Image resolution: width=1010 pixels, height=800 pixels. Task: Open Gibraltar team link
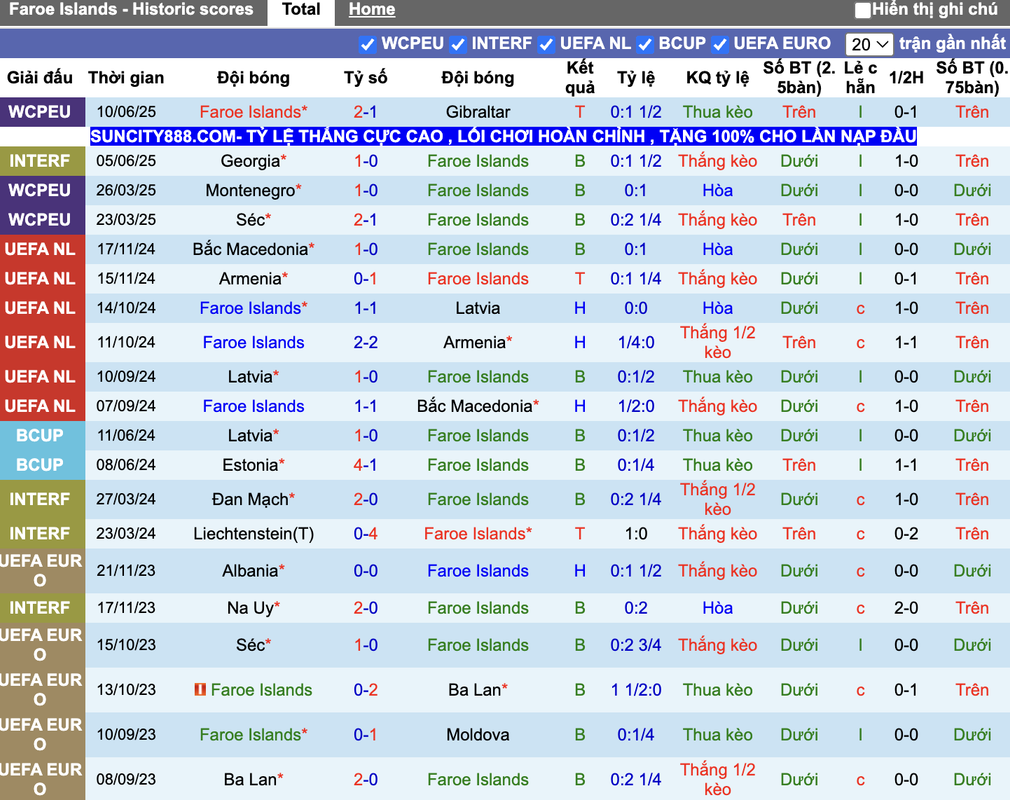pos(478,112)
